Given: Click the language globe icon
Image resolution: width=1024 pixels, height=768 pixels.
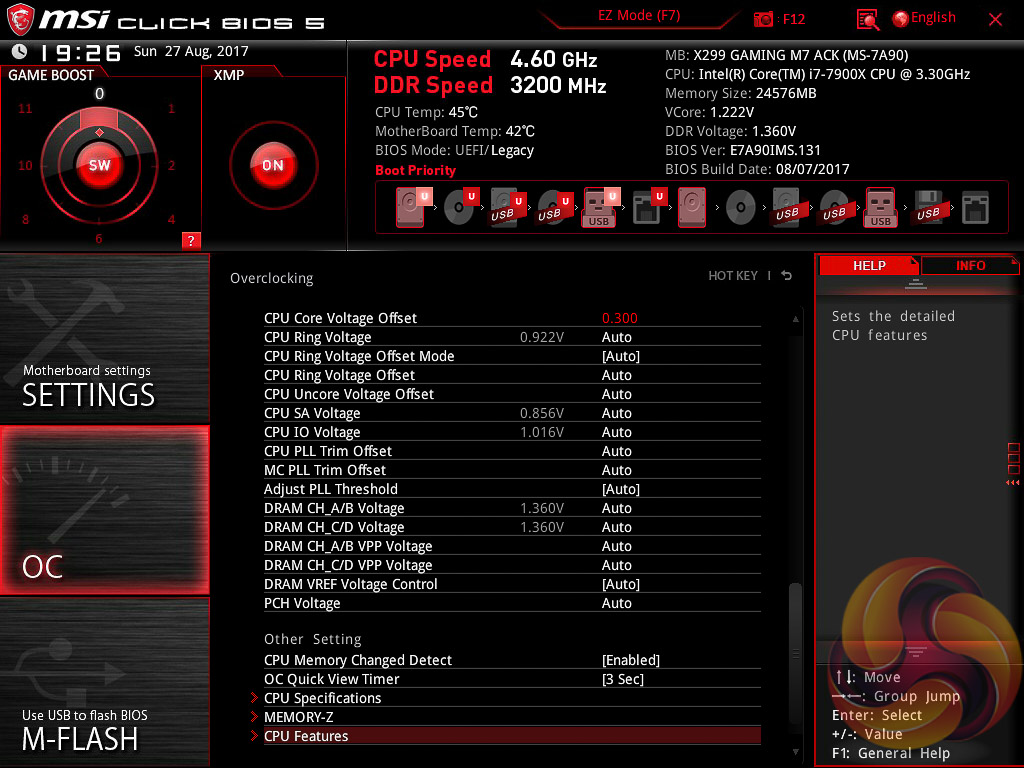Looking at the screenshot, I should click(901, 19).
